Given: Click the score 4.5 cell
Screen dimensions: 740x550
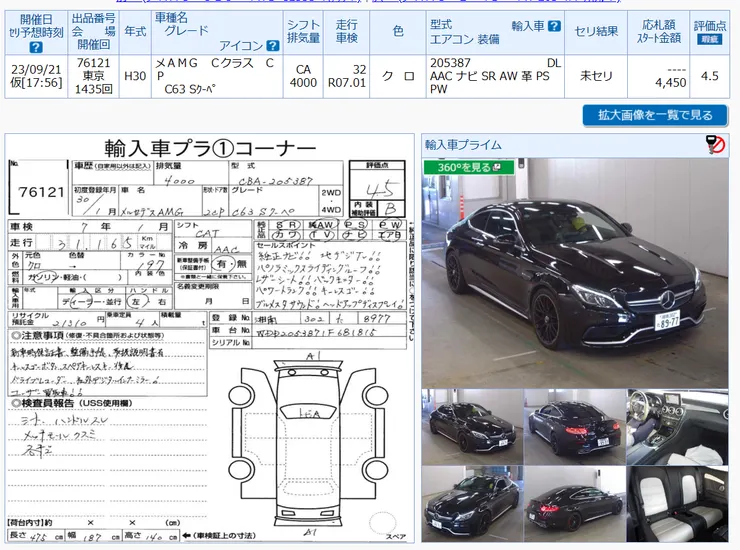Looking at the screenshot, I should (x=709, y=76).
